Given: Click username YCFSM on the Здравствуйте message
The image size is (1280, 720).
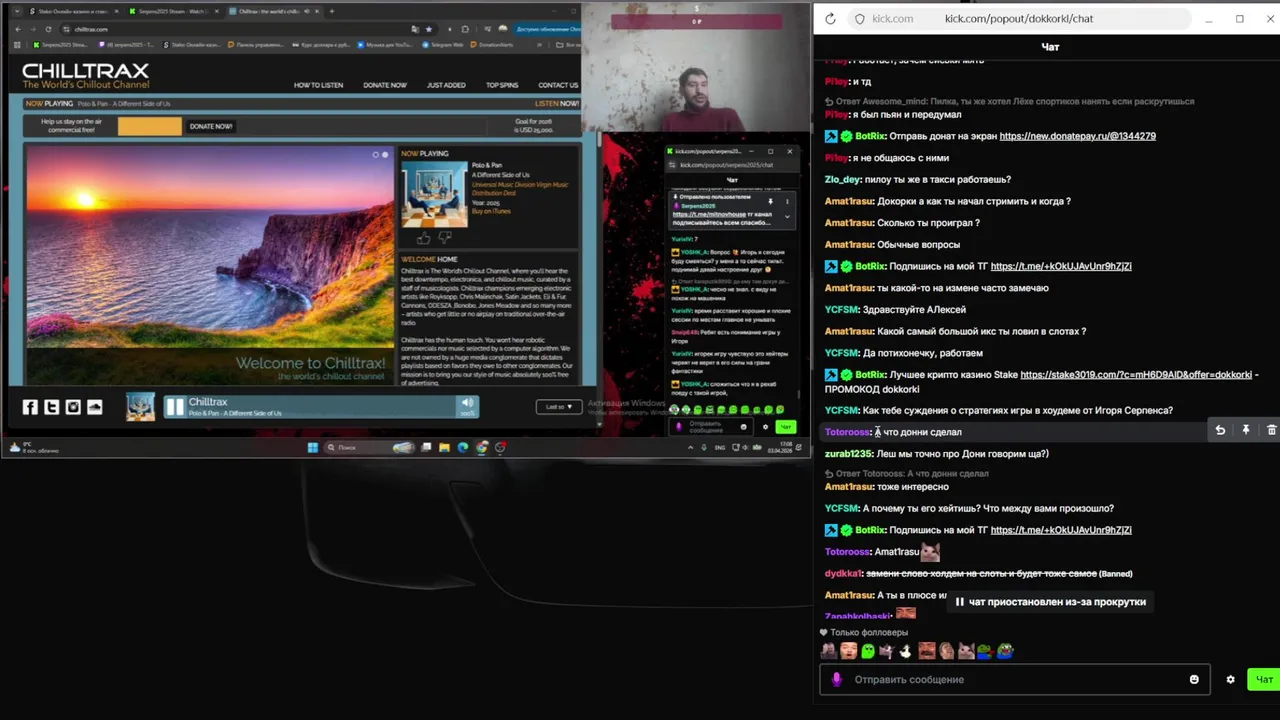Looking at the screenshot, I should (841, 310).
